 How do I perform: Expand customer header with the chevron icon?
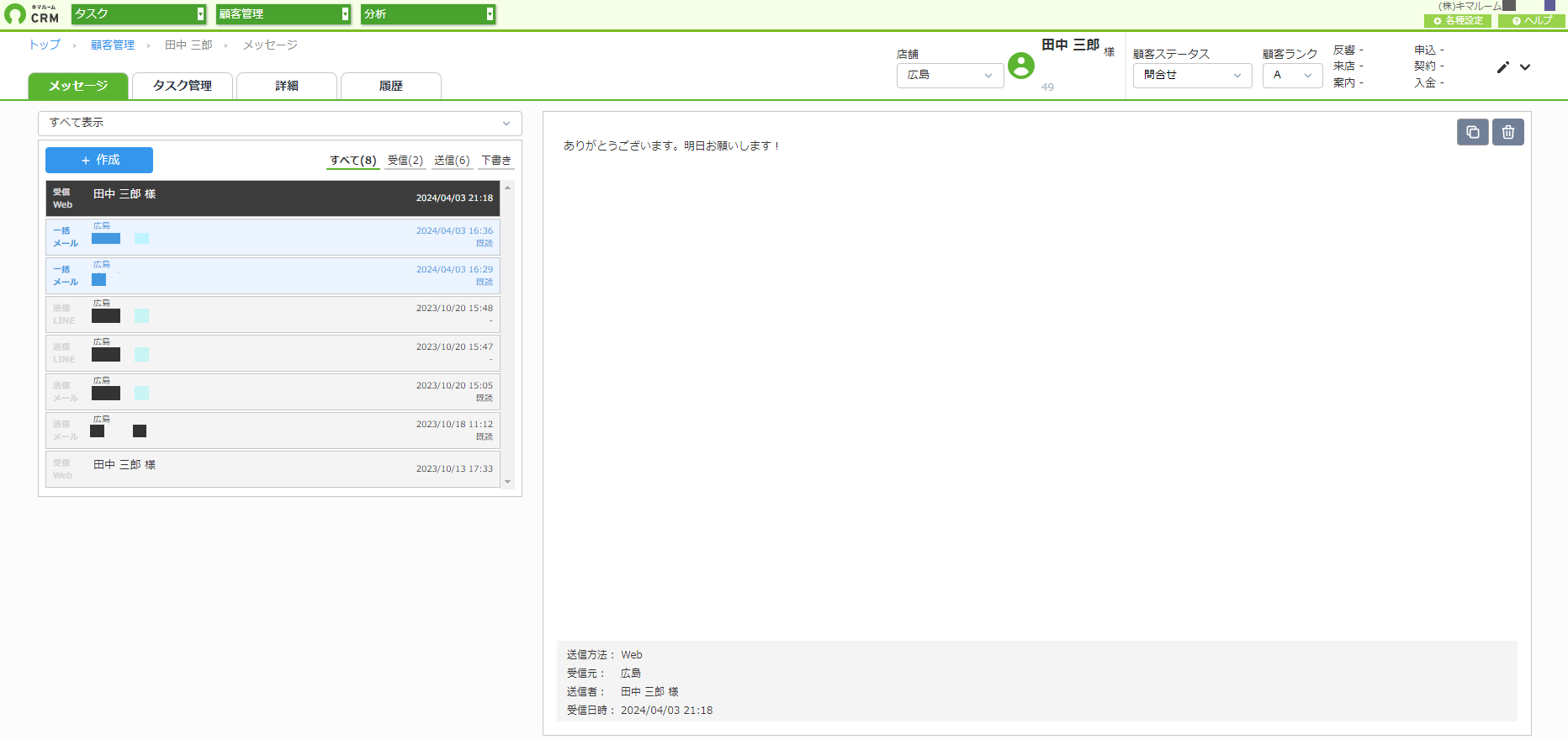pos(1525,67)
